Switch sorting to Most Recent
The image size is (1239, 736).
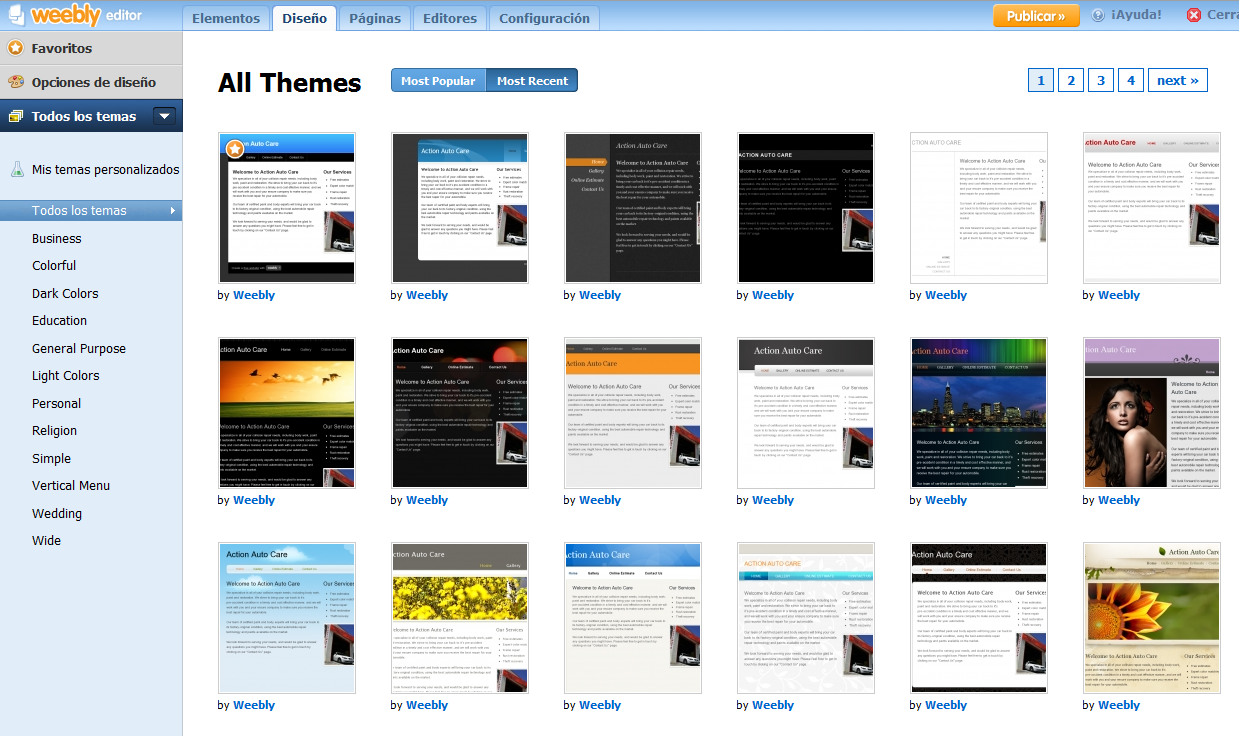point(531,80)
